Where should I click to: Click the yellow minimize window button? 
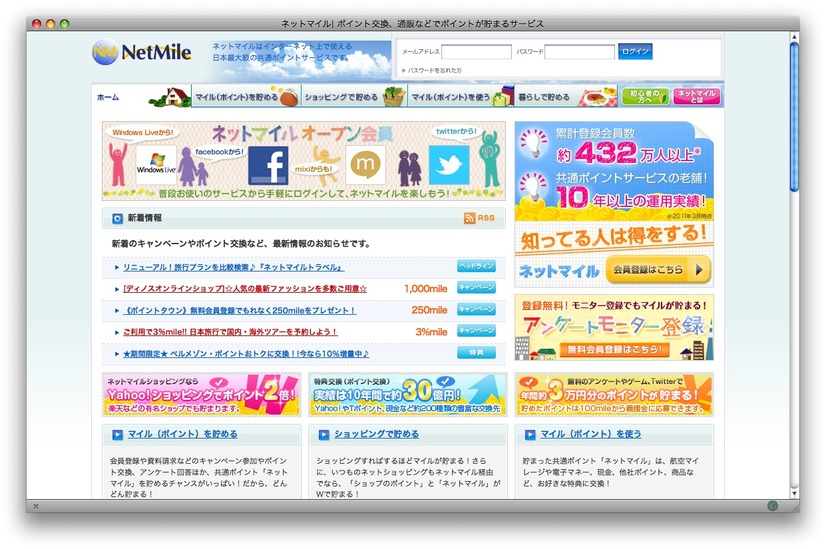pyautogui.click(x=51, y=24)
